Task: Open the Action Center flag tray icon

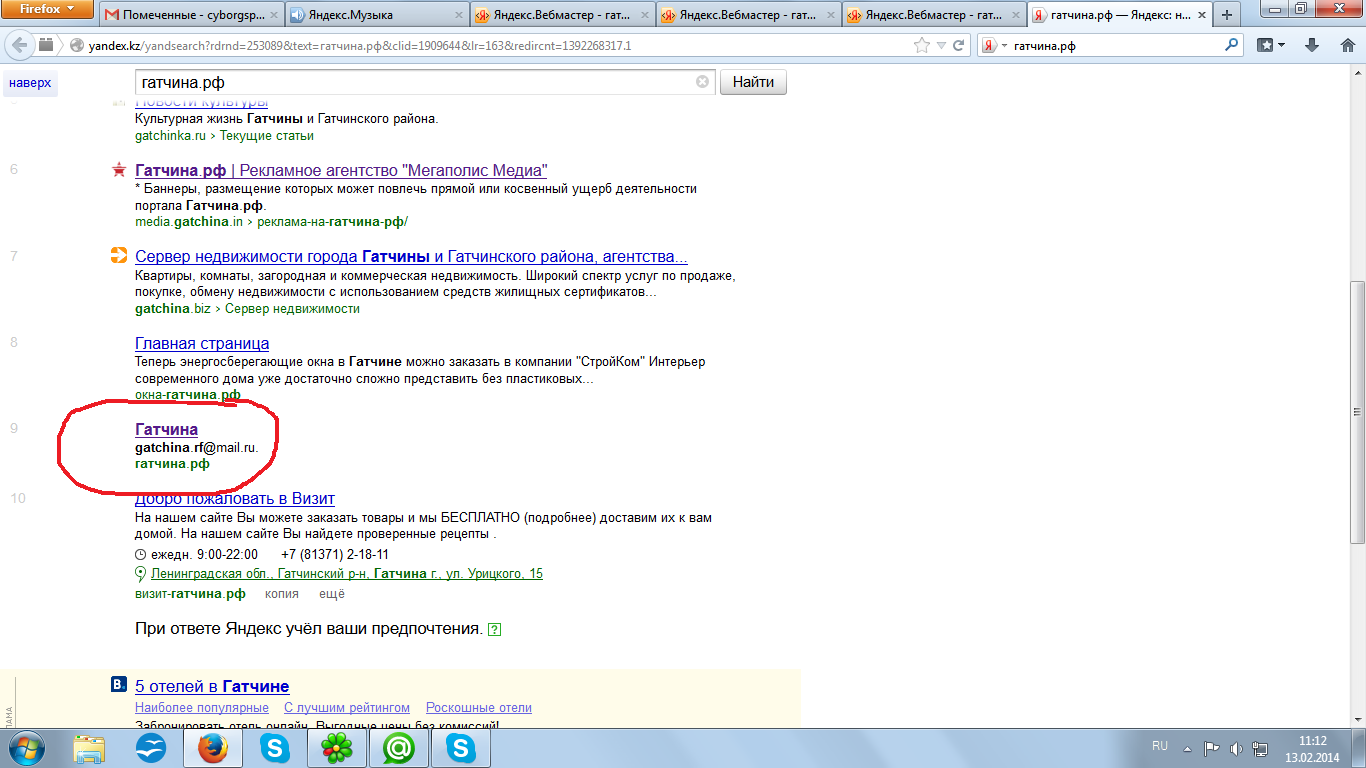Action: pyautogui.click(x=1211, y=747)
